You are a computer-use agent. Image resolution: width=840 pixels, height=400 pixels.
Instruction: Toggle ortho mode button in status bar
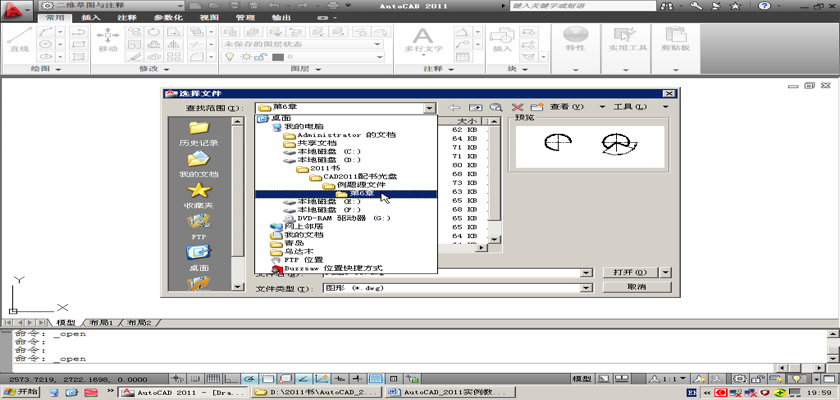[x=231, y=379]
